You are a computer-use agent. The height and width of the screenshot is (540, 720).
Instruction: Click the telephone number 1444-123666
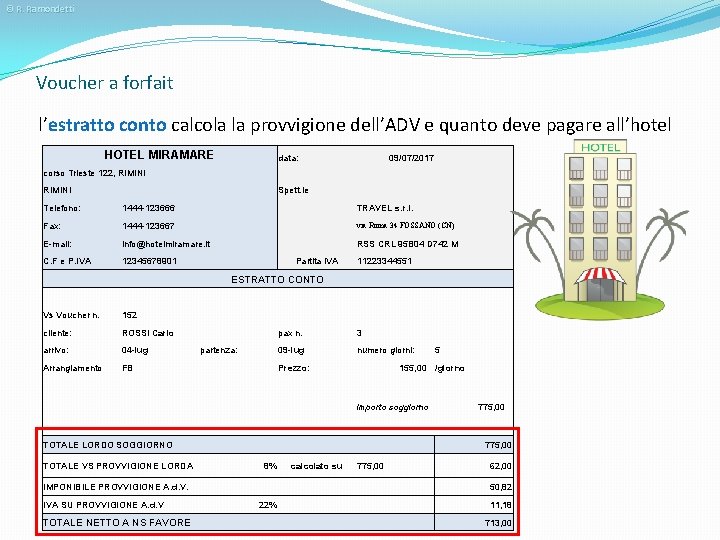pos(148,208)
